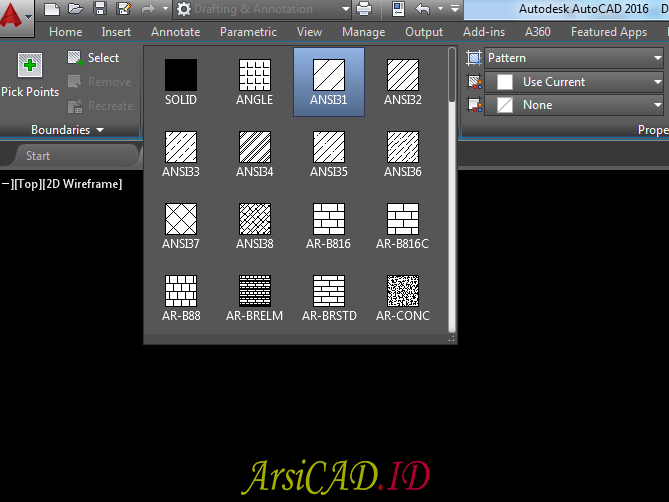Viewport: 669px width, 502px height.
Task: Open the Annotate ribbon tab
Action: coord(175,32)
